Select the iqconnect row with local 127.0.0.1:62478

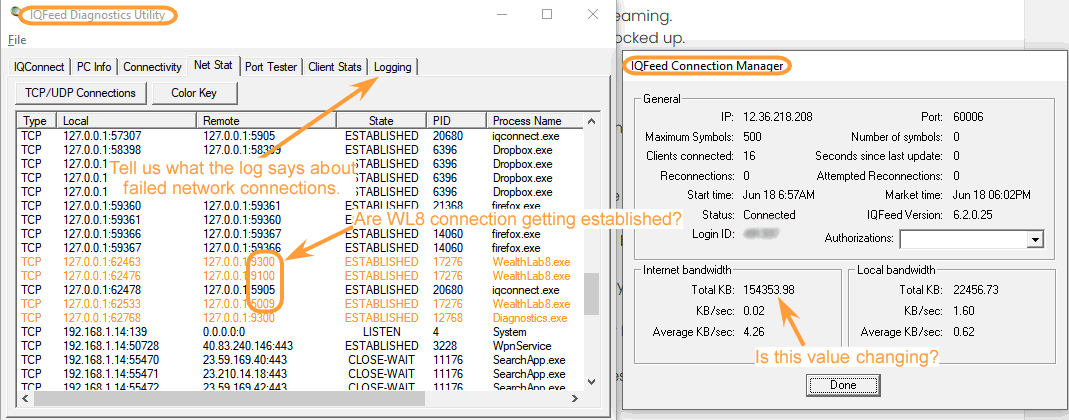[300, 290]
